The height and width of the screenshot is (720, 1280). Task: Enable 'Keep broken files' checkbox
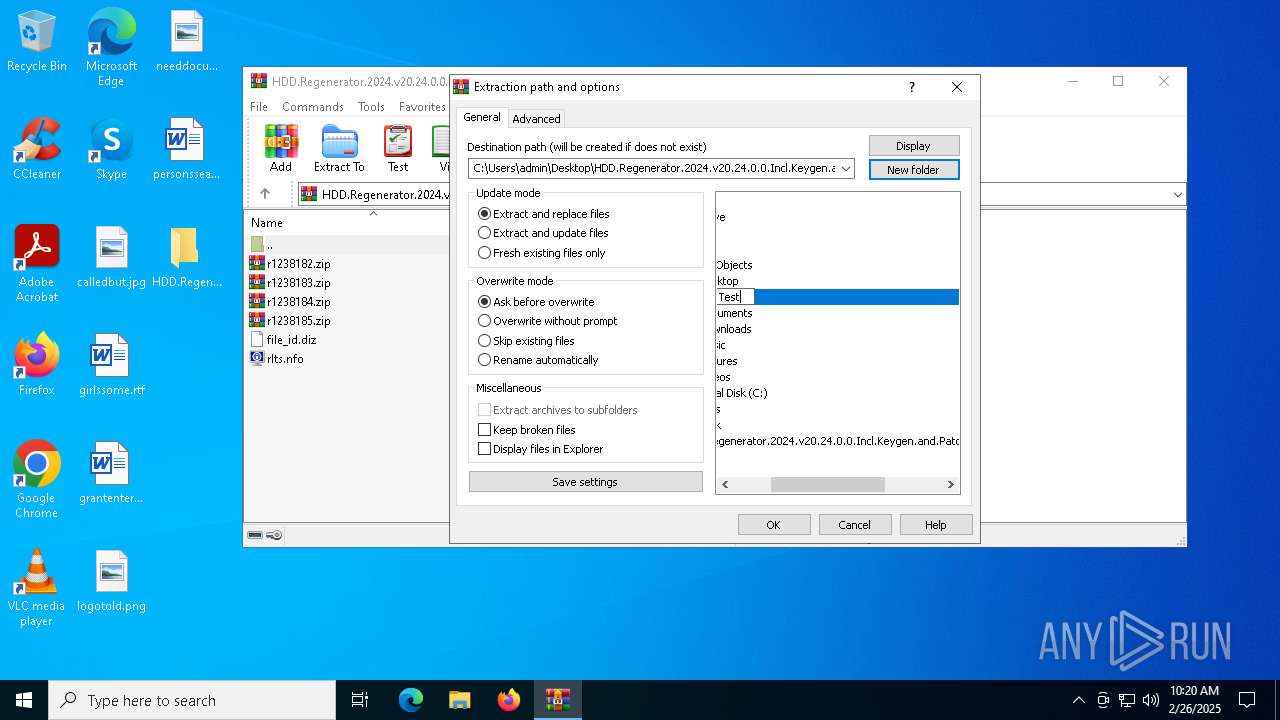point(527,430)
